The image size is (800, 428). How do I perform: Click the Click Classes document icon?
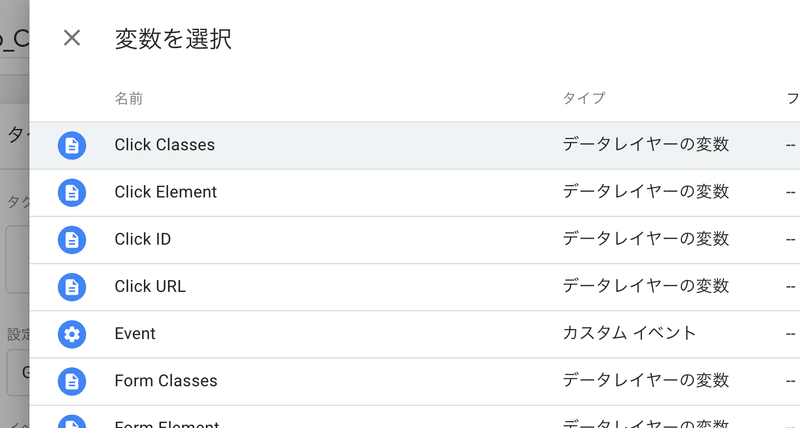[72, 145]
